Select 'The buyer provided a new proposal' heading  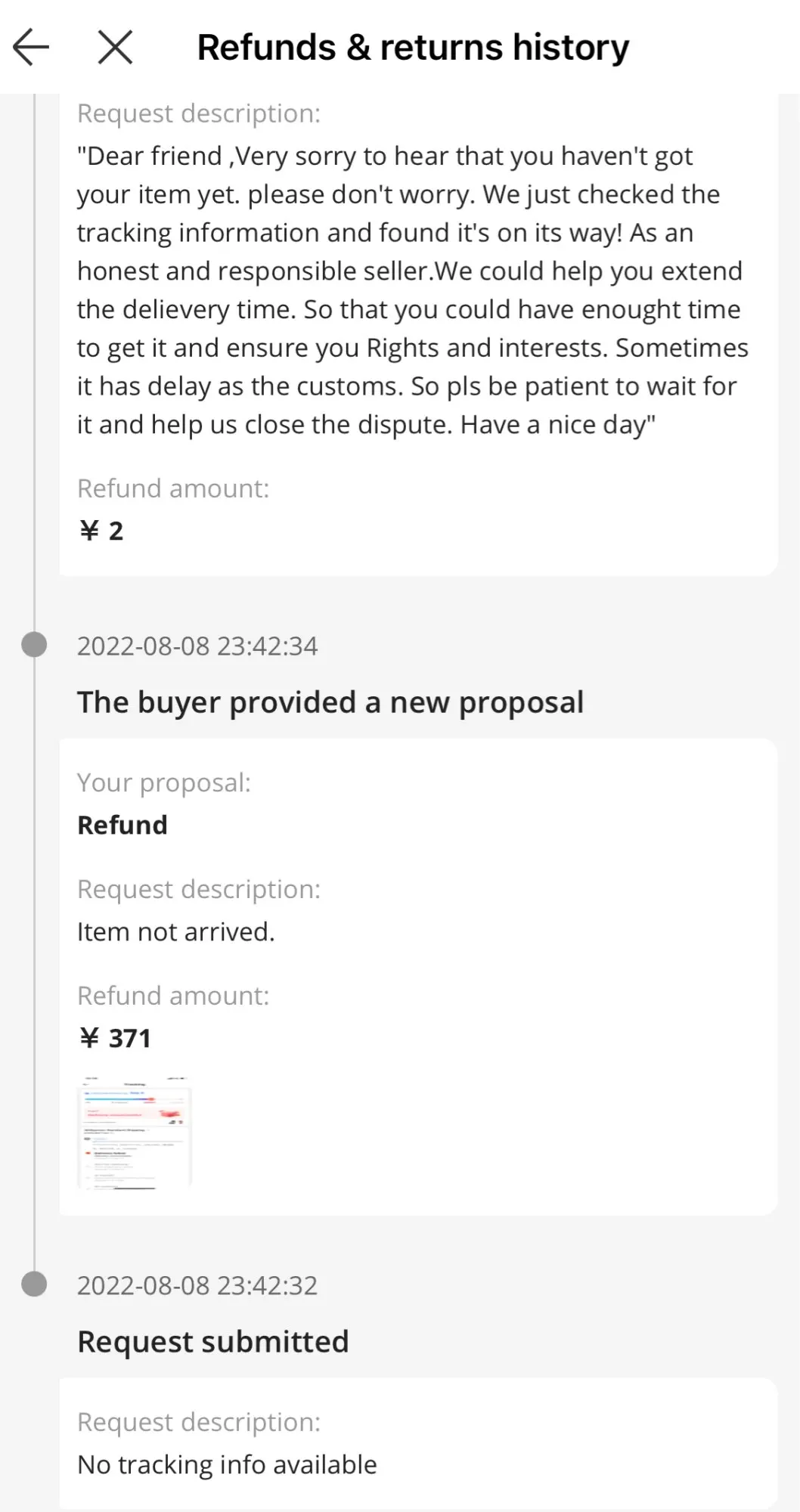pos(330,702)
